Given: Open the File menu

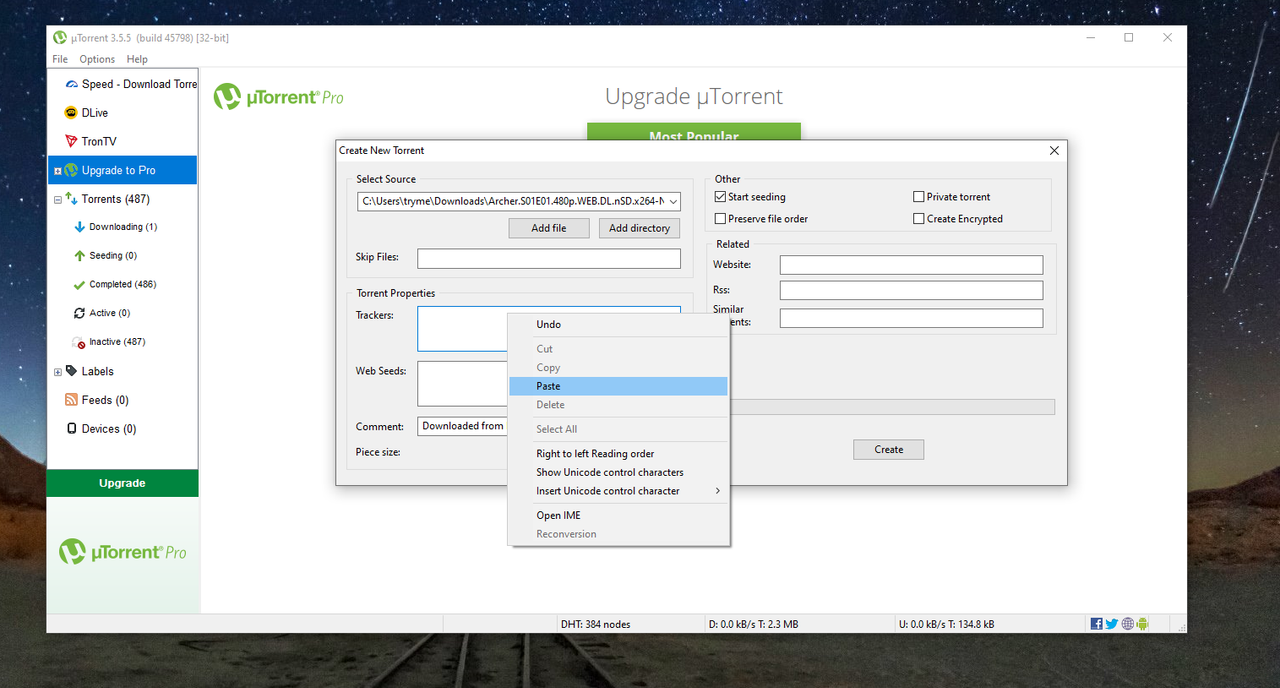Looking at the screenshot, I should click(60, 59).
